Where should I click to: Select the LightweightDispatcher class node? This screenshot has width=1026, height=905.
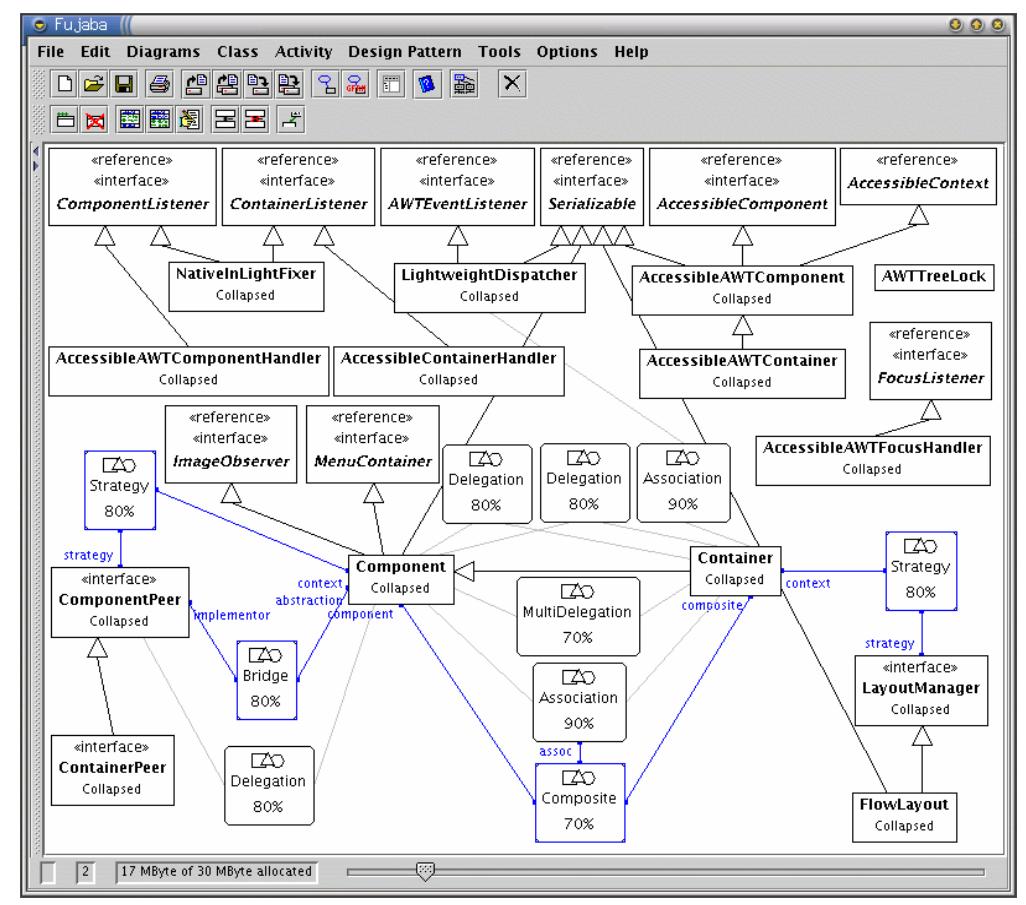point(489,288)
